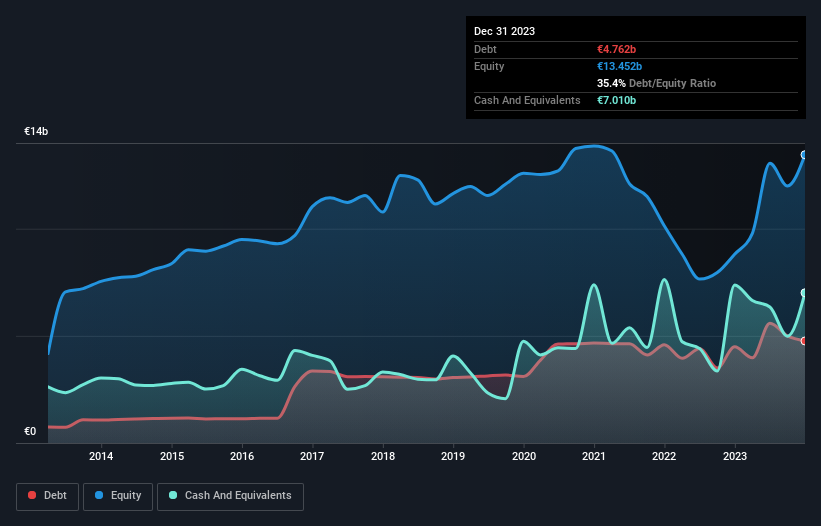Screen dimensions: 821x526
Task: Click the €7.010b cash value
Action: click(x=616, y=100)
